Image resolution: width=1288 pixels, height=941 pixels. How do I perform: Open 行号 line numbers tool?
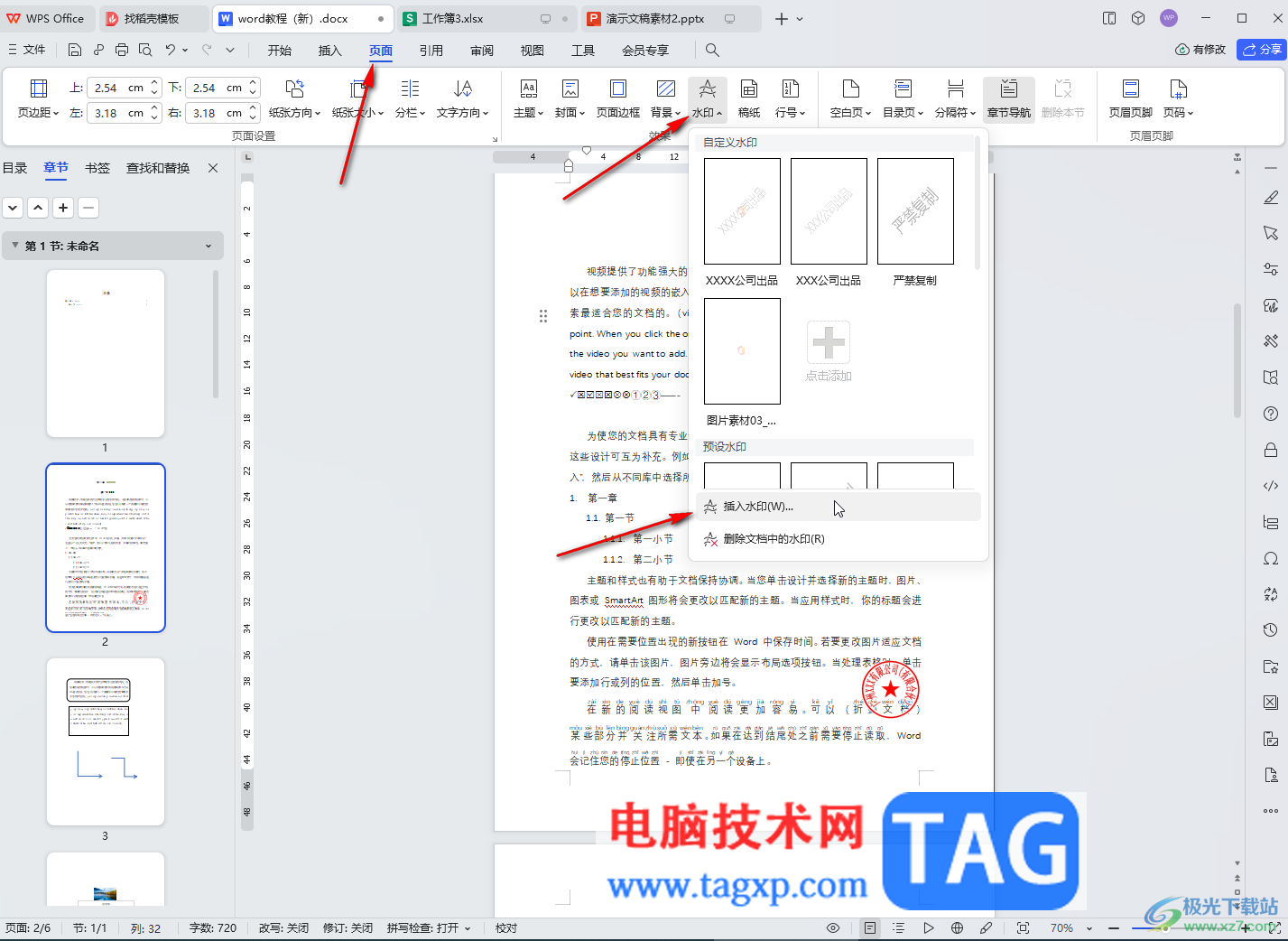(x=790, y=98)
